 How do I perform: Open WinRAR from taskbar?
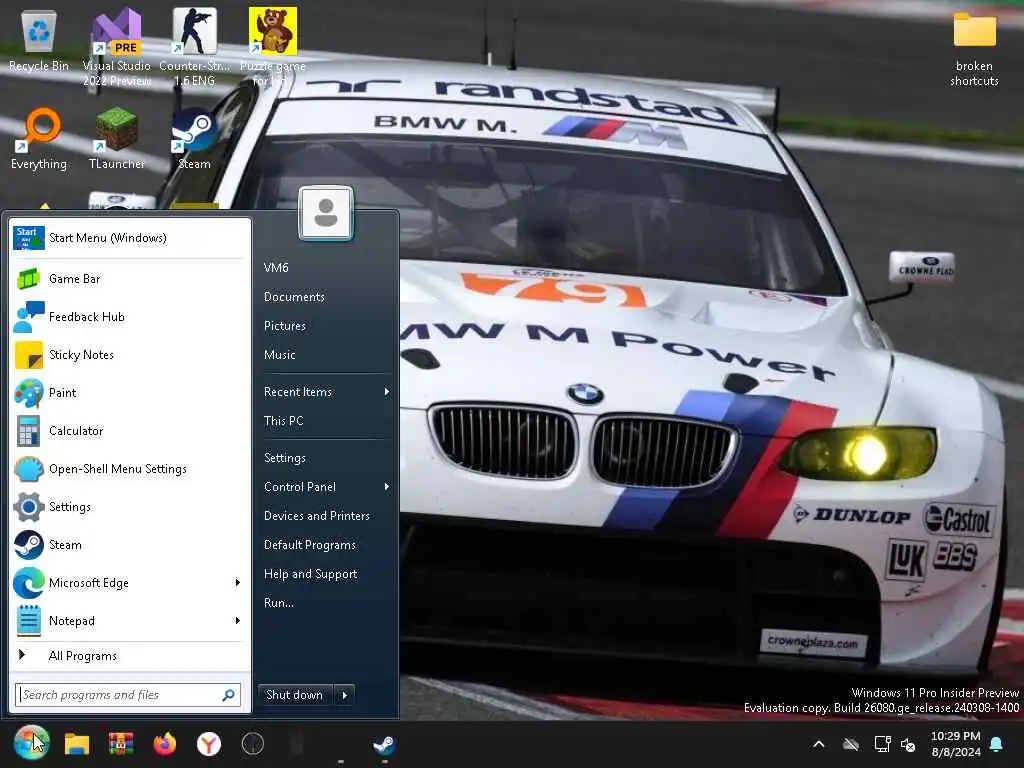tap(121, 744)
